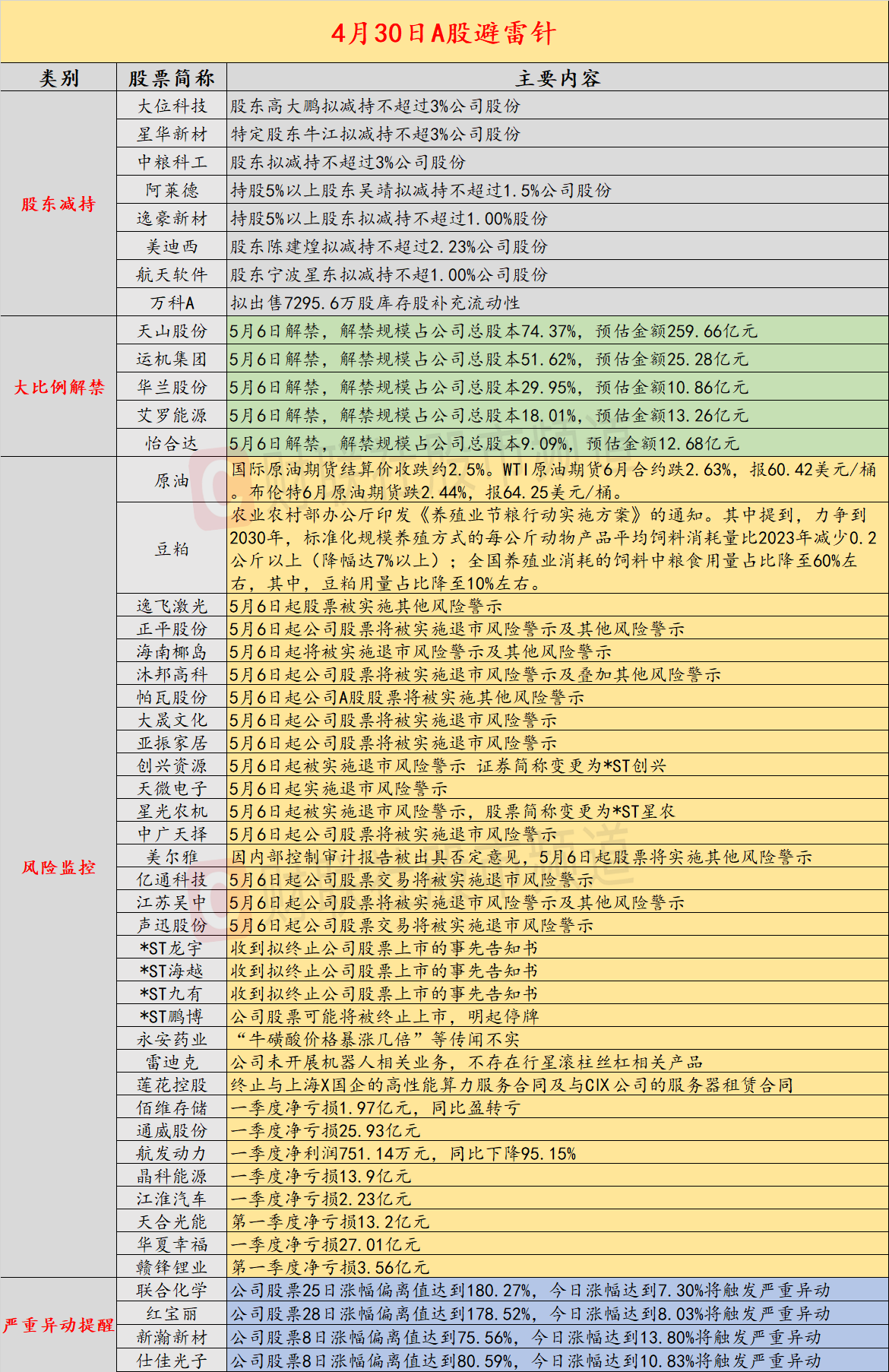
Task: Select stock name 阿莱德
Action: (172, 190)
